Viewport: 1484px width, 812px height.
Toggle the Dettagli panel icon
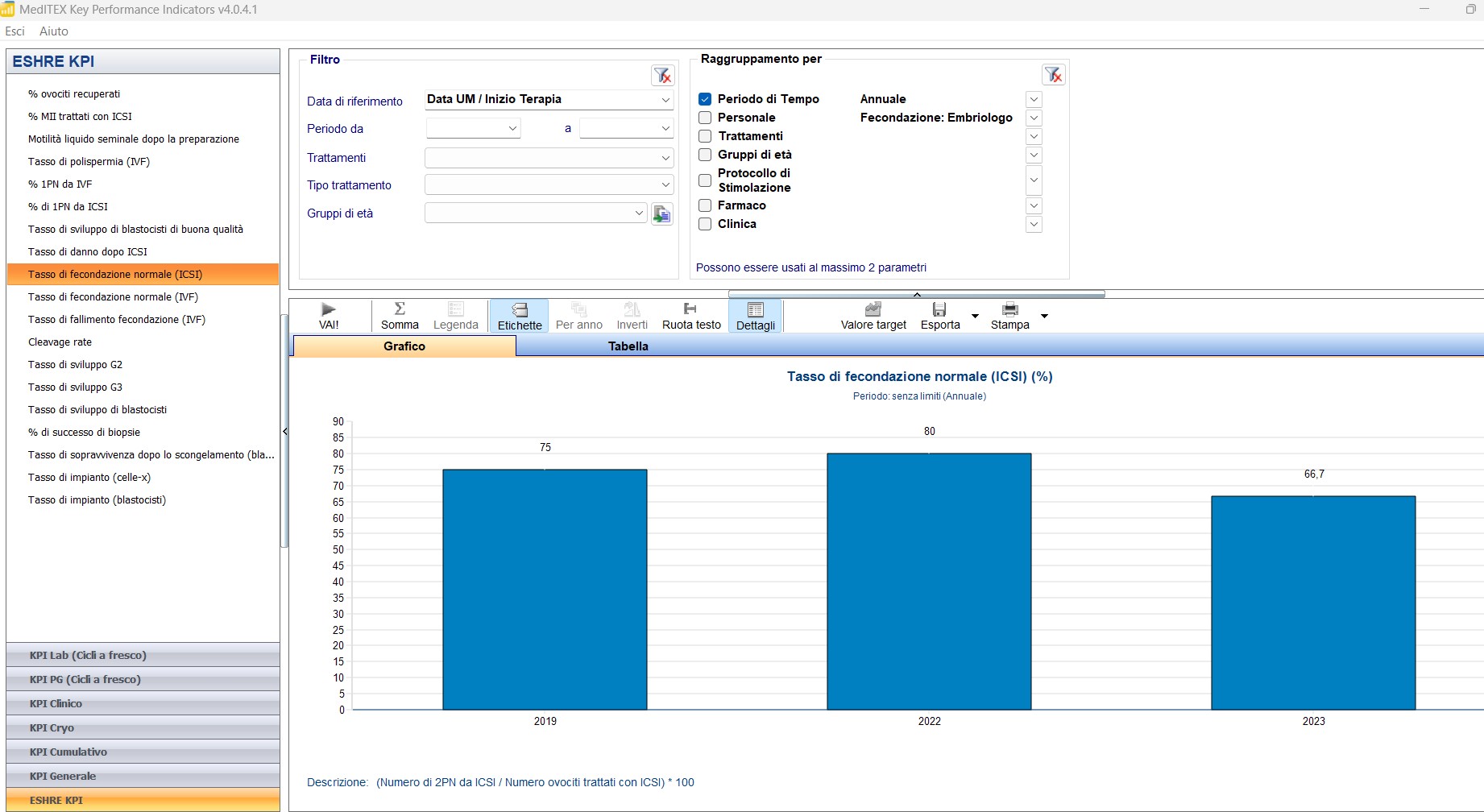[x=755, y=310]
